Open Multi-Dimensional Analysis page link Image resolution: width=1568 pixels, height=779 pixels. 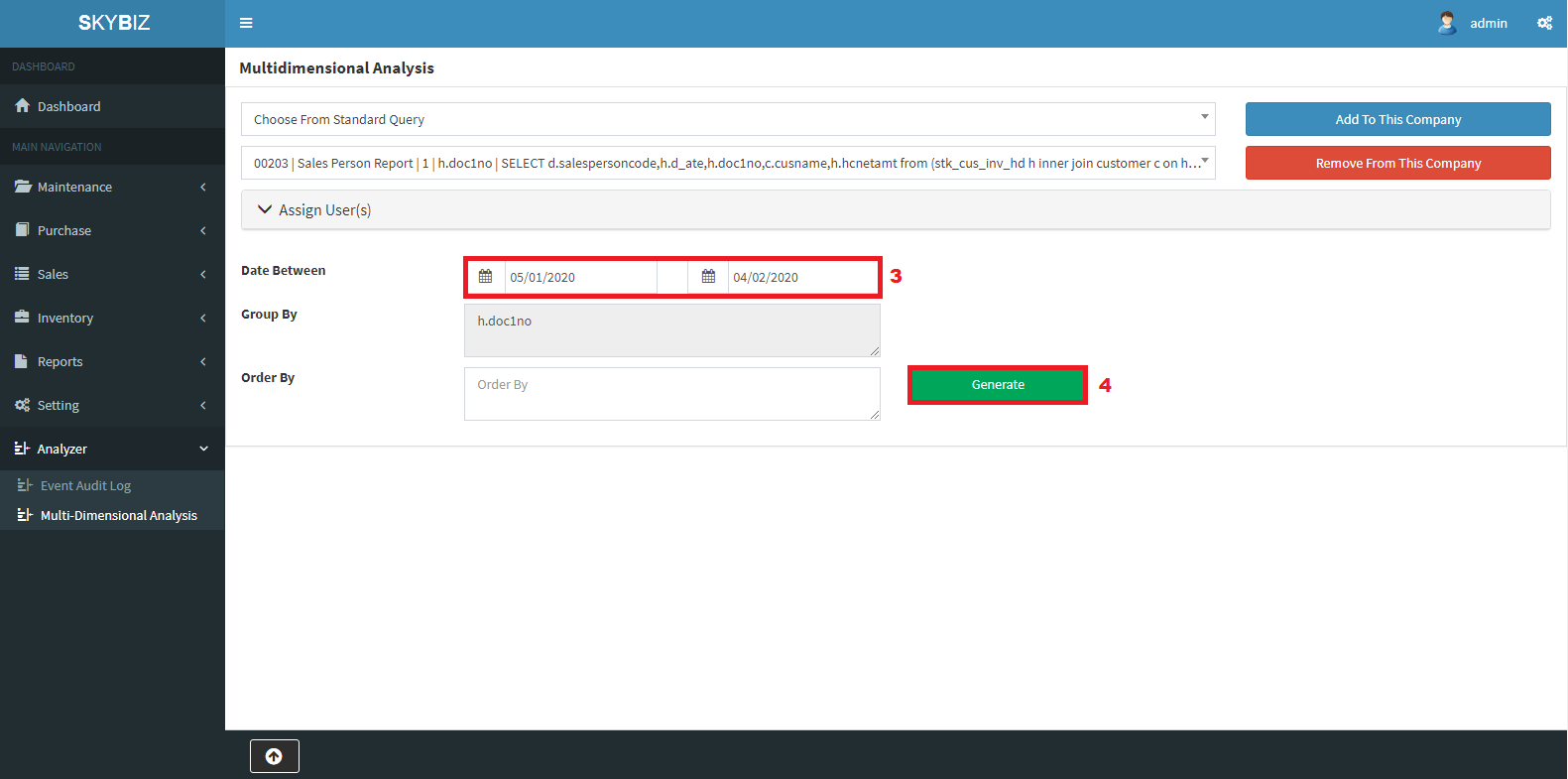tap(118, 515)
